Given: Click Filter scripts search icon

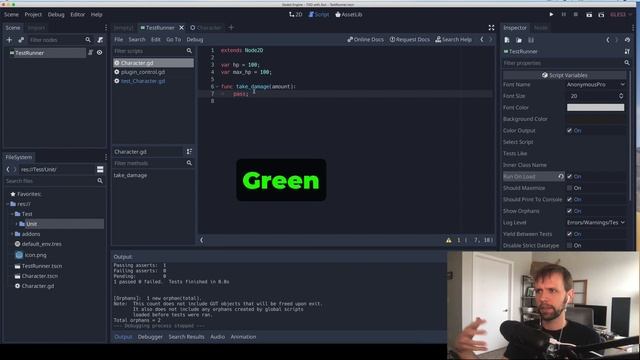Looking at the screenshot, I should (189, 51).
